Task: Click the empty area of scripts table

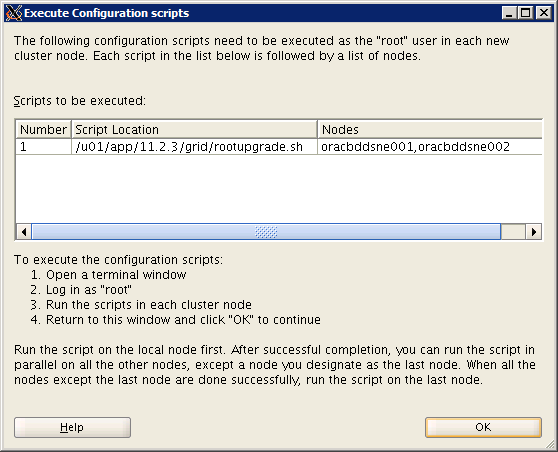Action: 279,189
